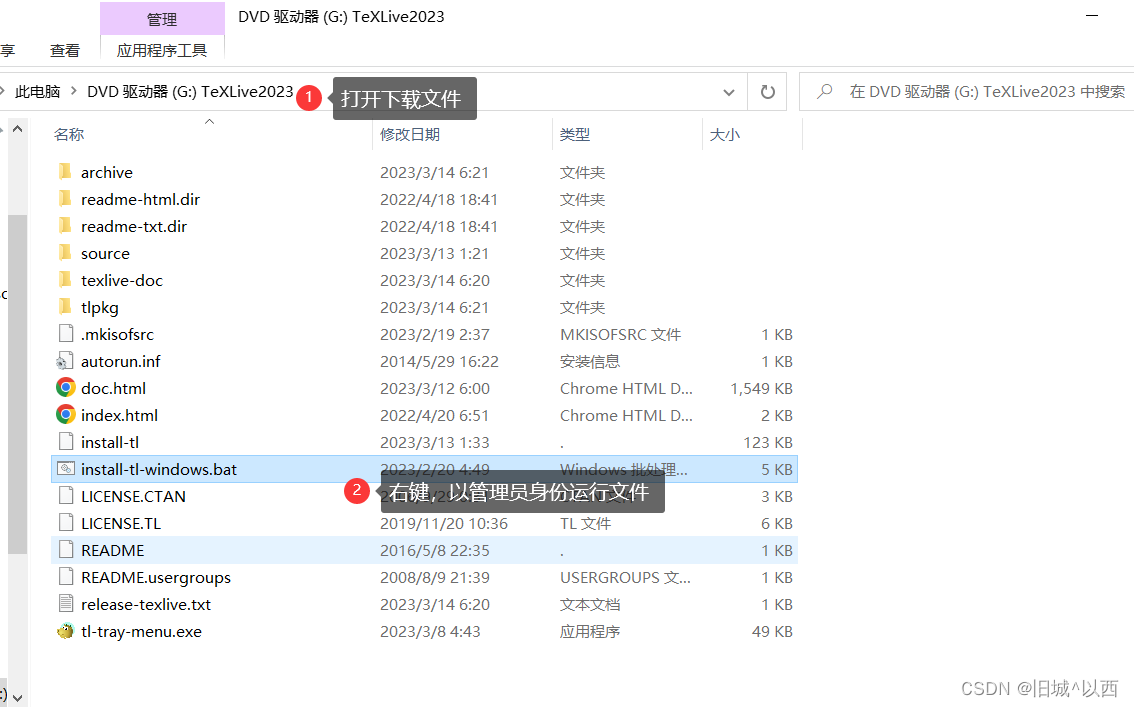Click the Chrome icon next to doc.html

click(x=66, y=388)
